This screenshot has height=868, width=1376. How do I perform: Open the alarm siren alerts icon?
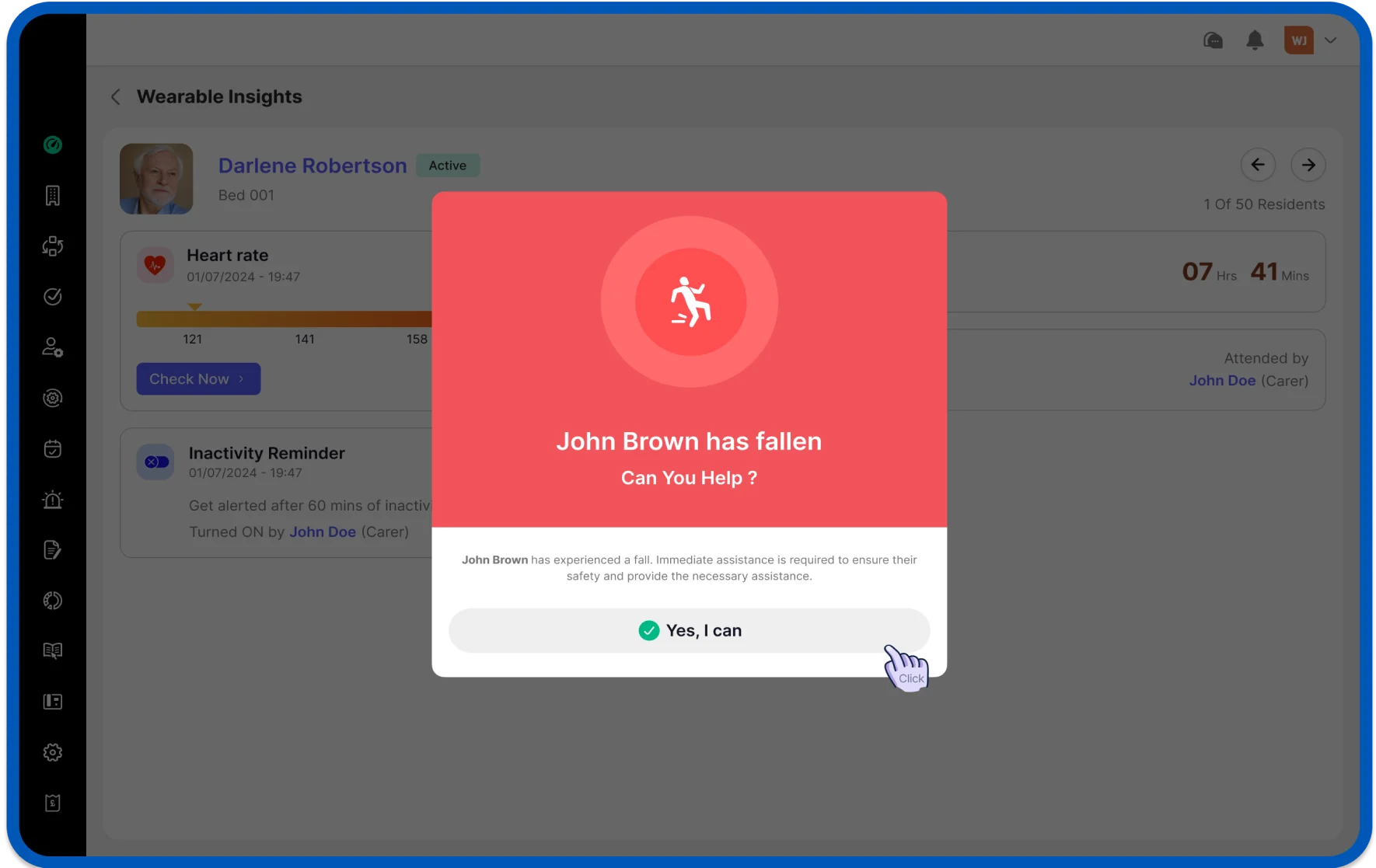point(53,500)
